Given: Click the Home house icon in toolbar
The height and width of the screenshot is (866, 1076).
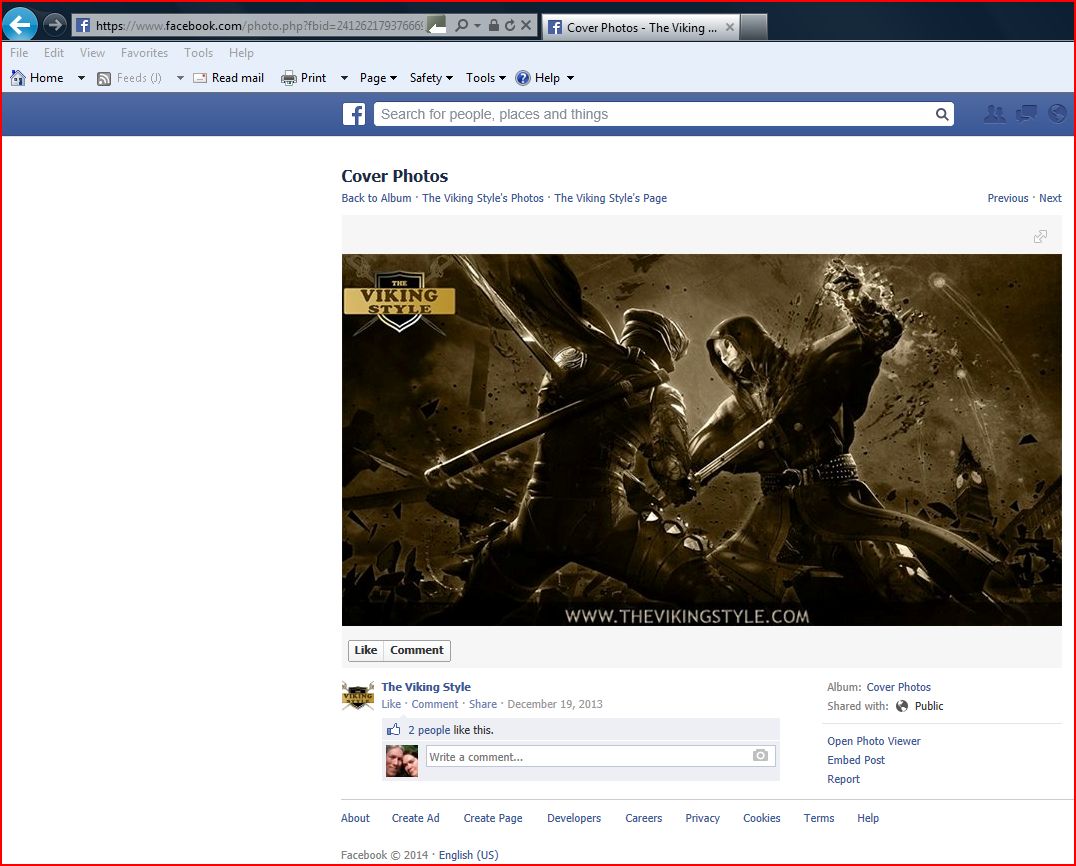Looking at the screenshot, I should 18,78.
